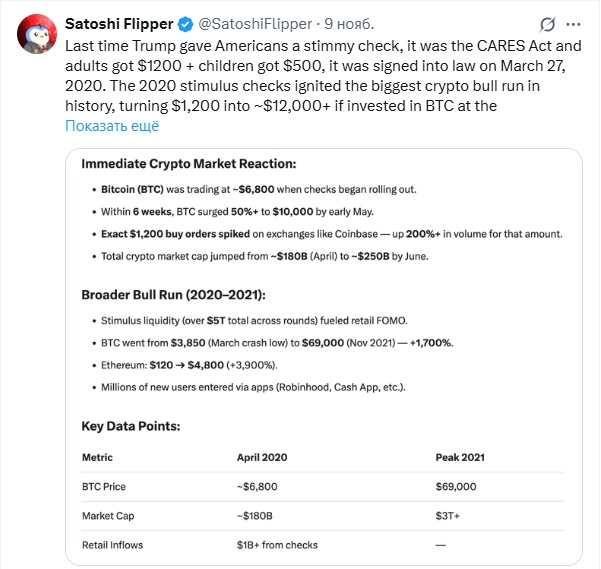Click the "Broader Bull Run (2020–2021)" heading
This screenshot has height=569, width=601.
pos(176,294)
